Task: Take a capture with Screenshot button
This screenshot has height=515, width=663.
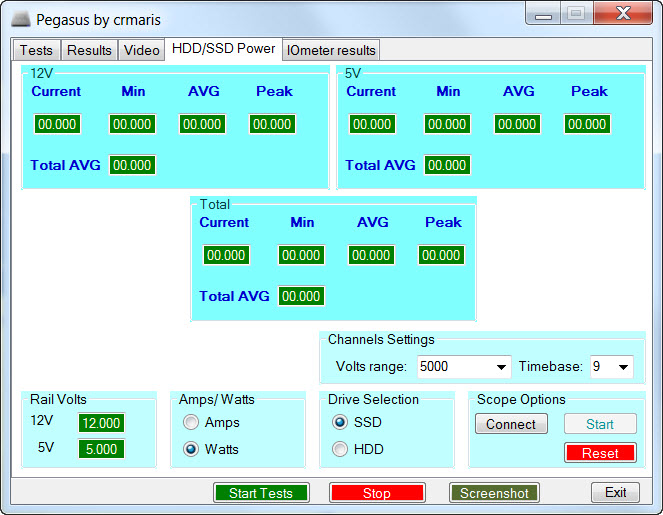Action: click(494, 493)
